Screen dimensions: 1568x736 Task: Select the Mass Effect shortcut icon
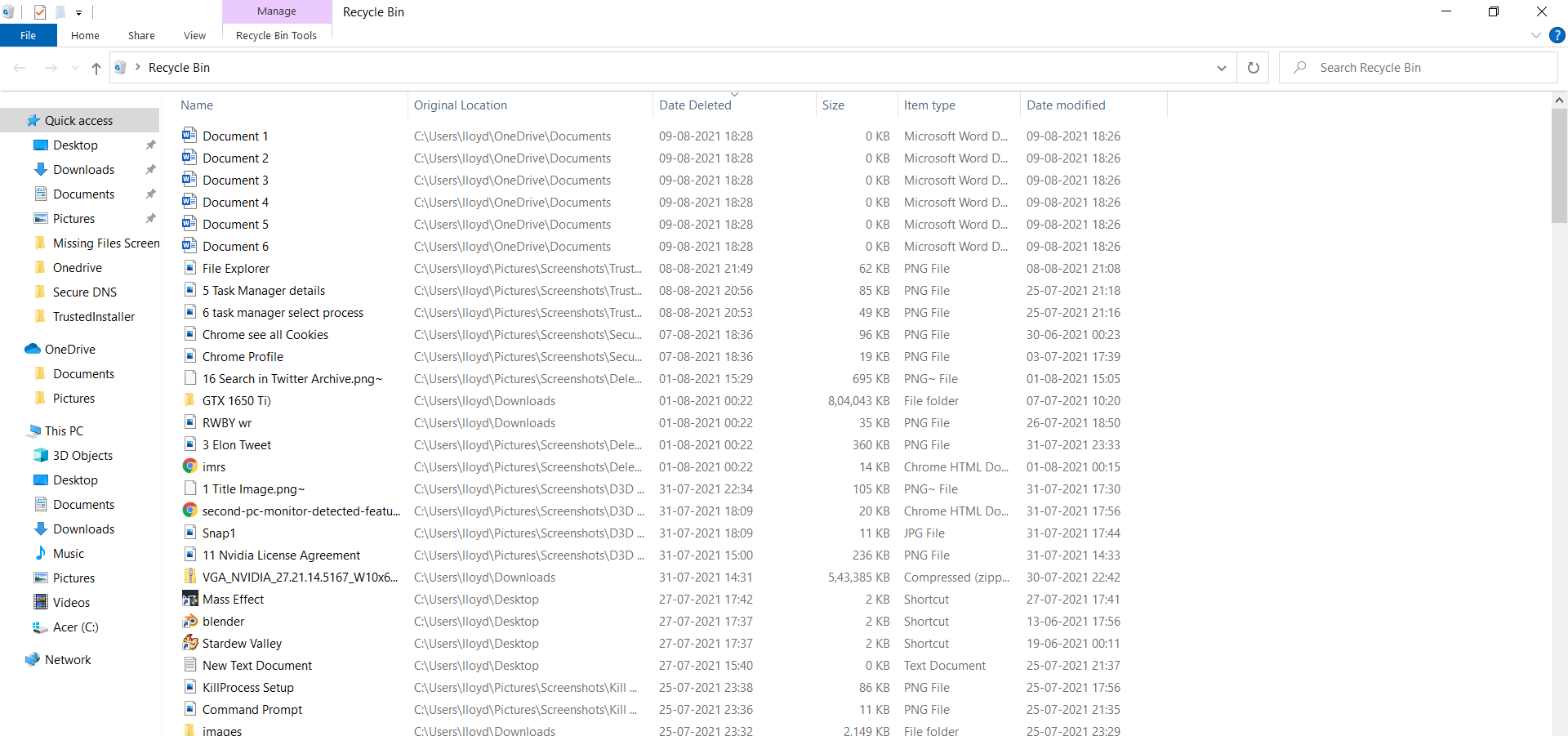point(189,599)
